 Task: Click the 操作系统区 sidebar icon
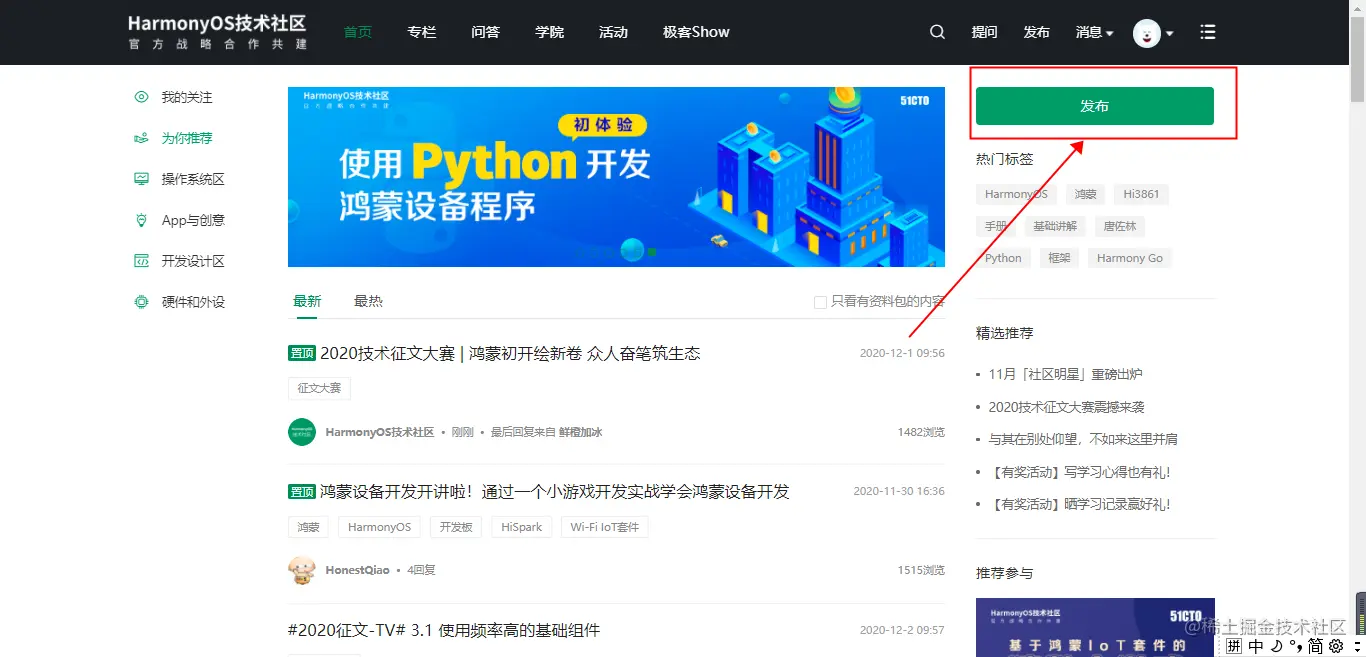tap(141, 179)
